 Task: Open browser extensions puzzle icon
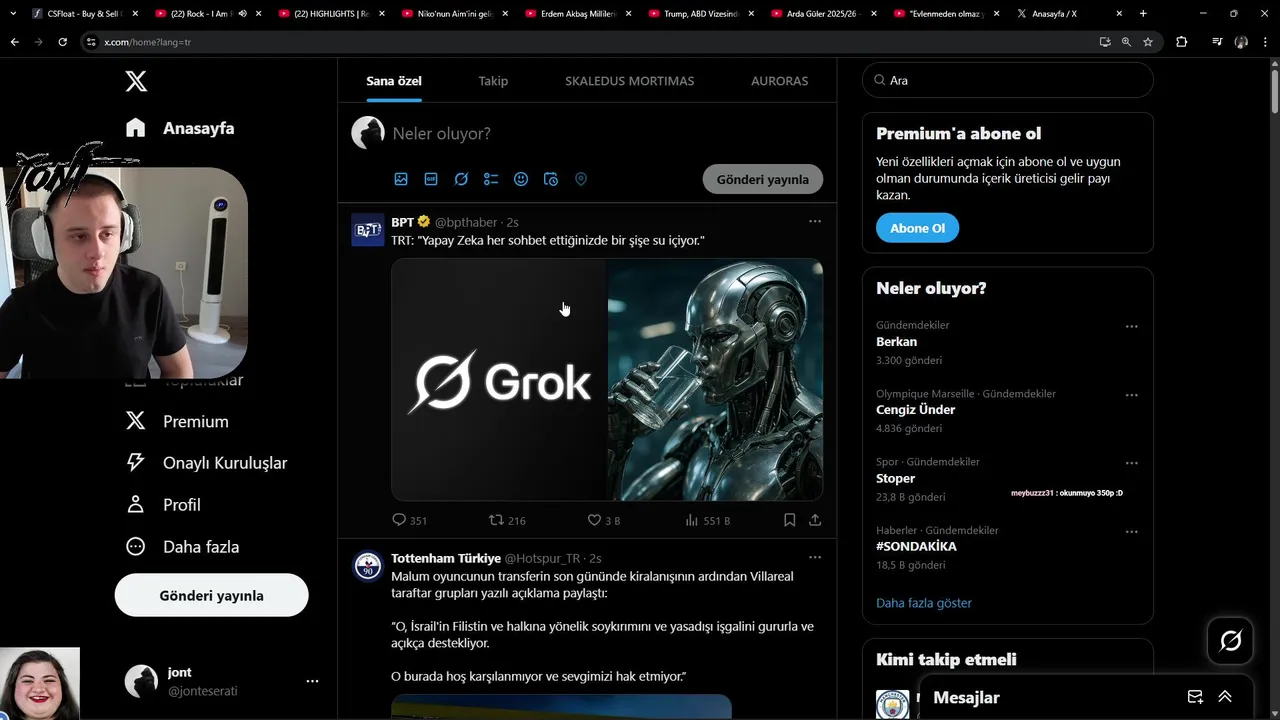coord(1182,42)
